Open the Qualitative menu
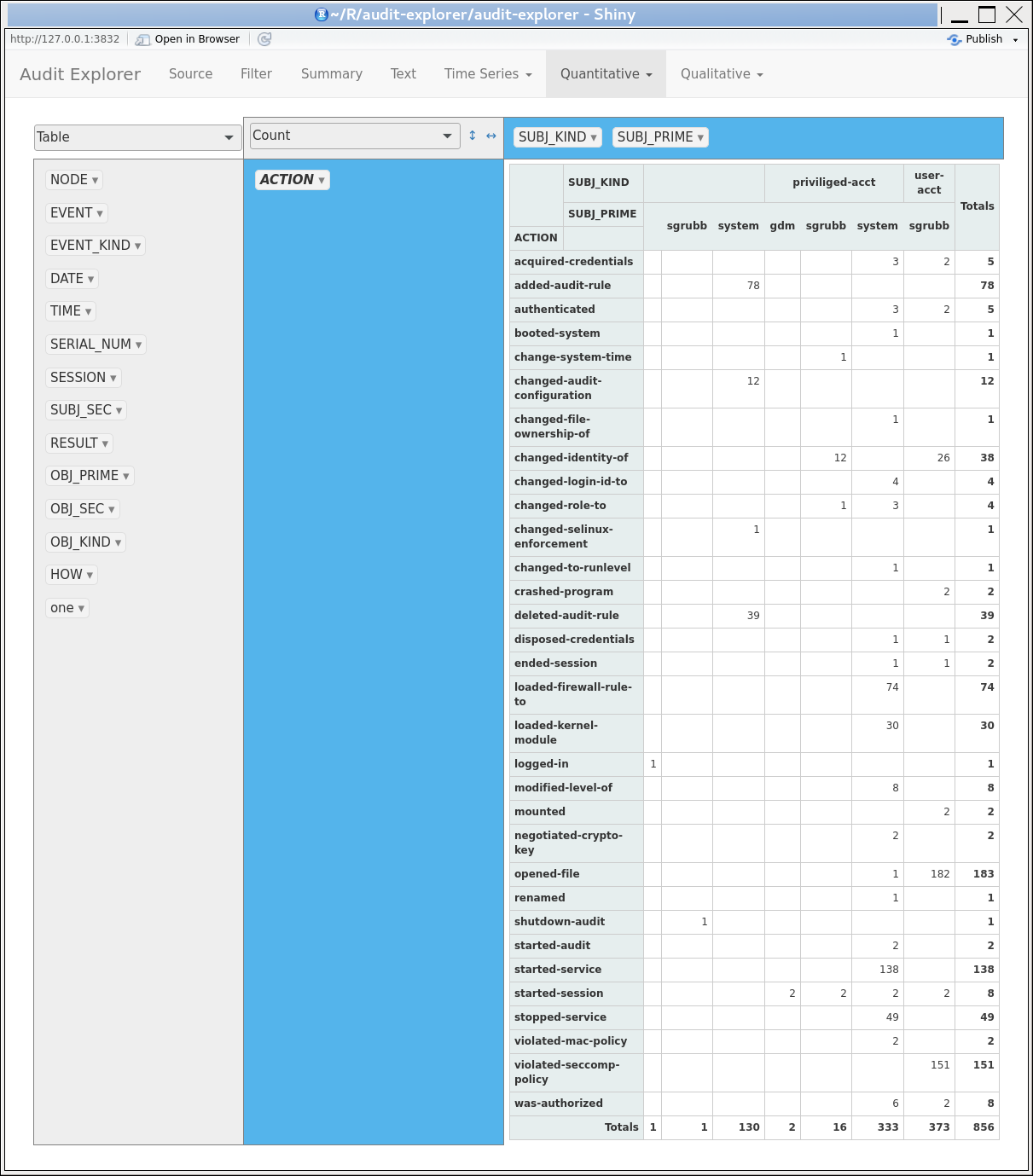 [x=722, y=74]
